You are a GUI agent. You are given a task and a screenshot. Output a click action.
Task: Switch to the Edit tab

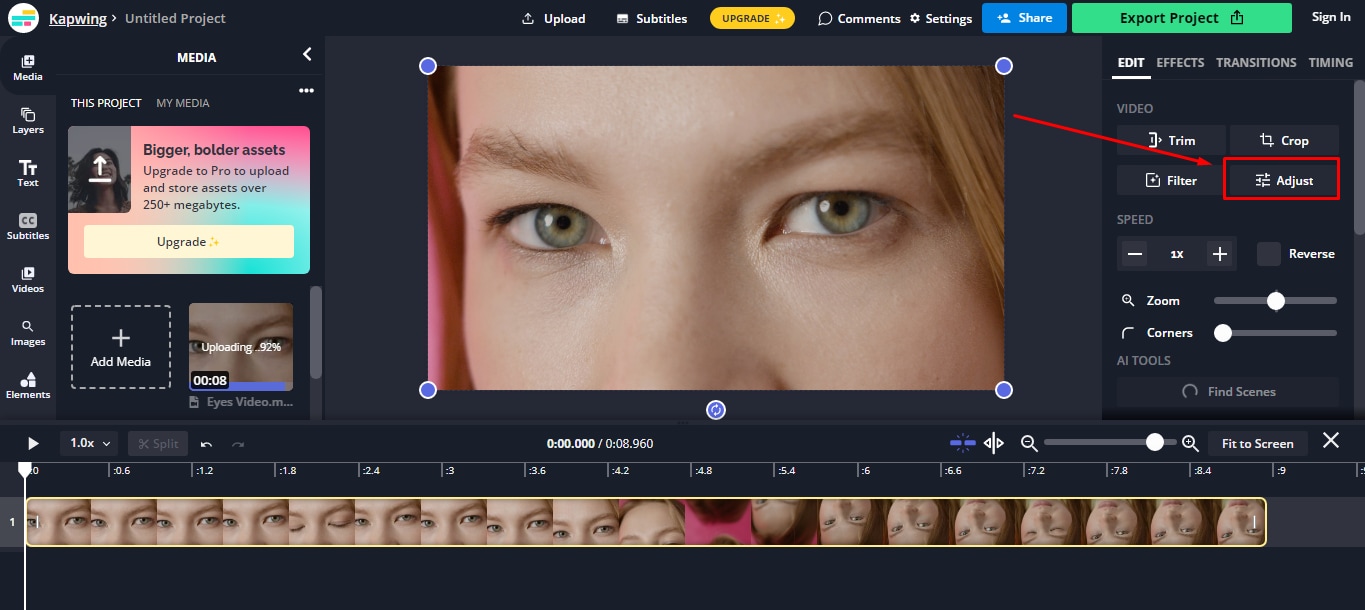(x=1130, y=62)
